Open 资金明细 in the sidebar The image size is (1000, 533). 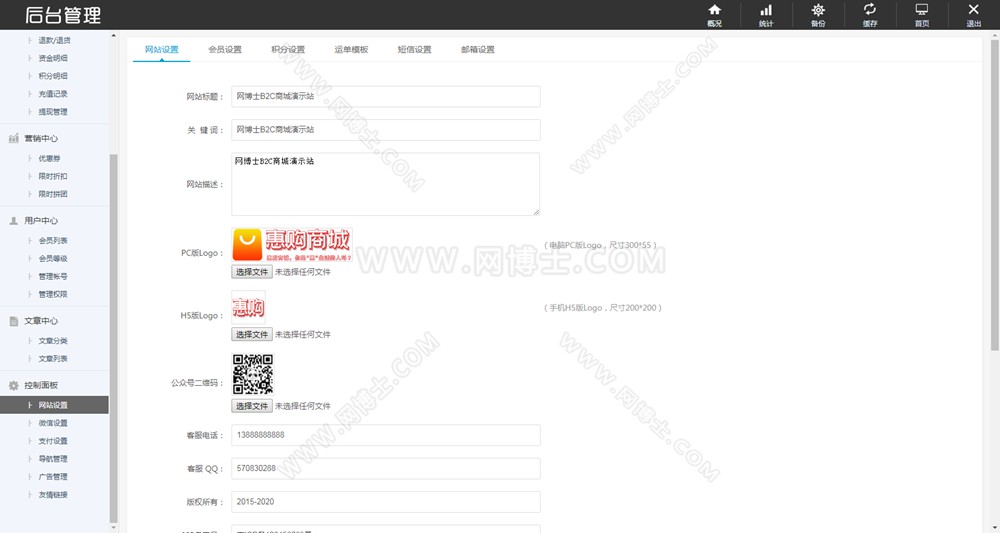(x=54, y=58)
